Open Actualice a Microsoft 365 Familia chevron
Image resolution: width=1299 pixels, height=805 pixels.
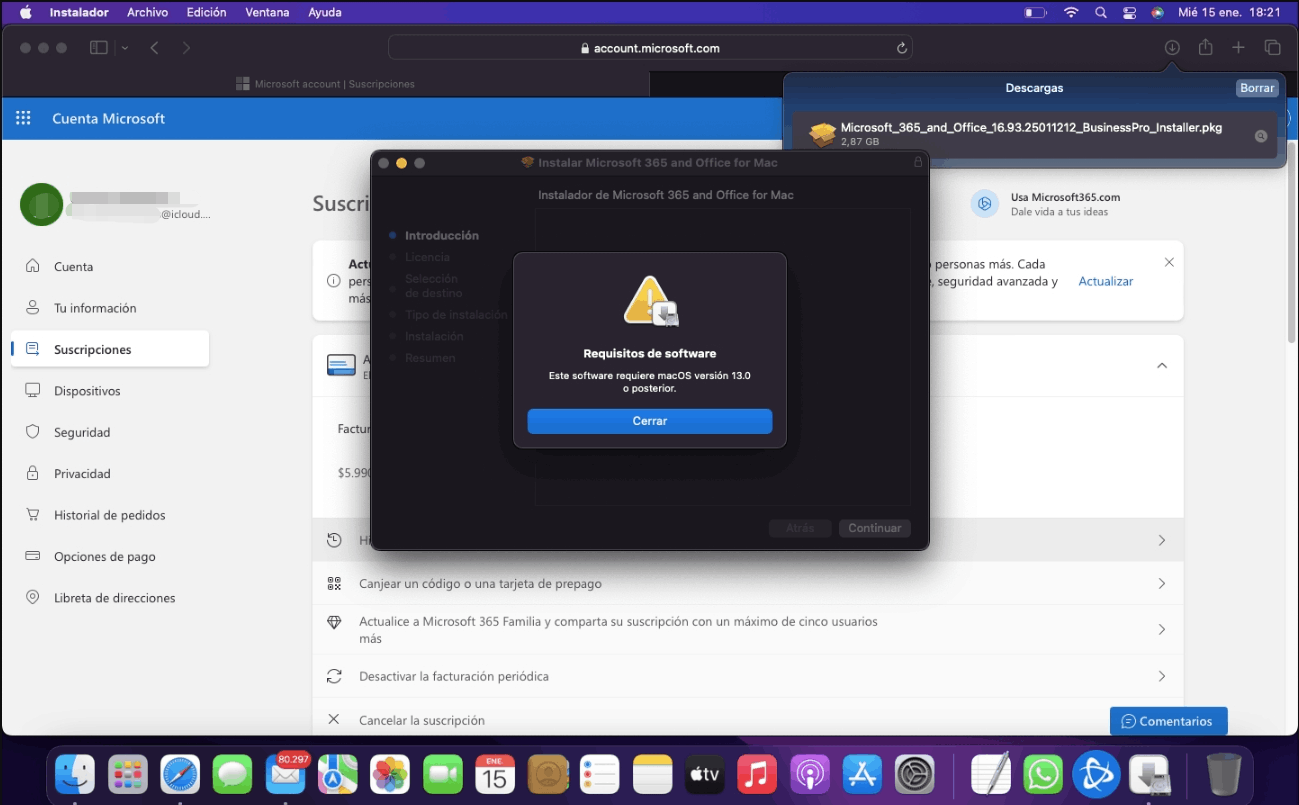coord(1162,630)
